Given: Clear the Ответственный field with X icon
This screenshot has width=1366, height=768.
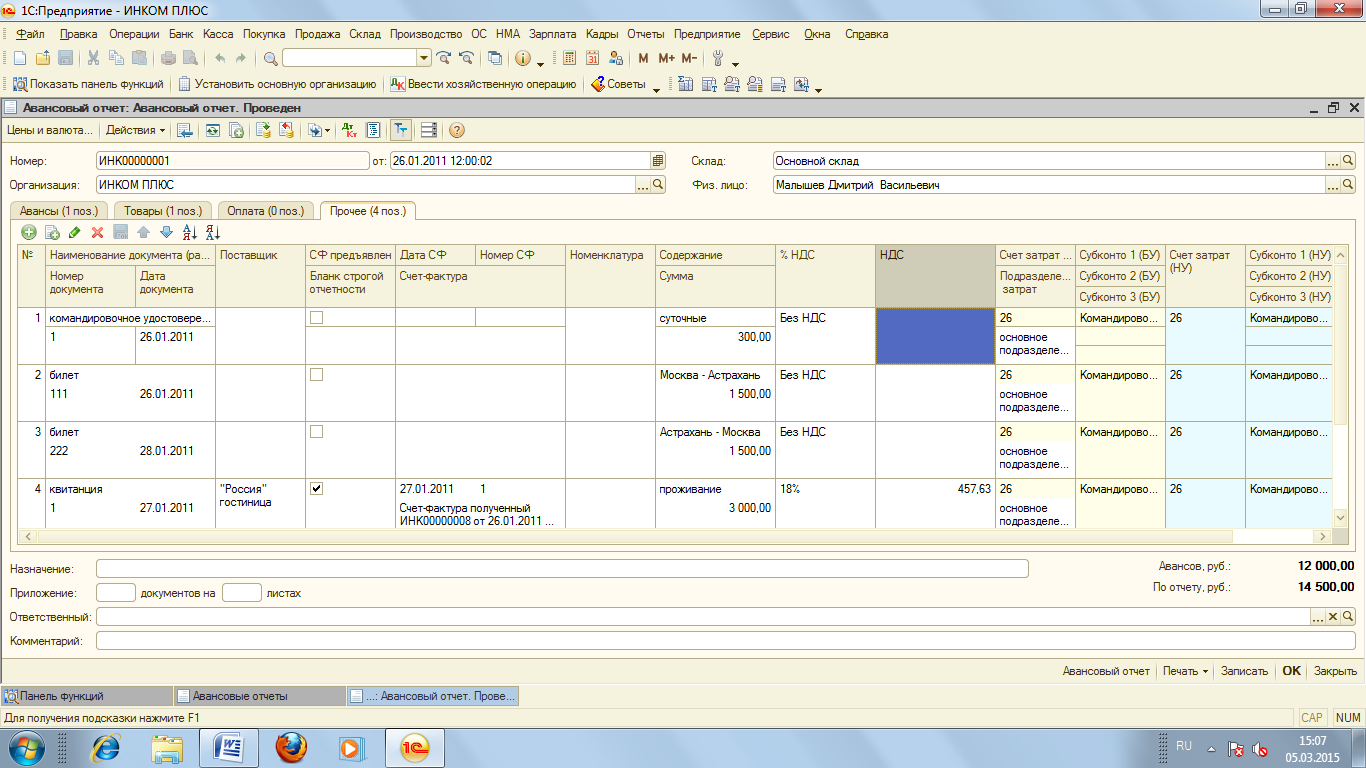Looking at the screenshot, I should tap(1332, 617).
